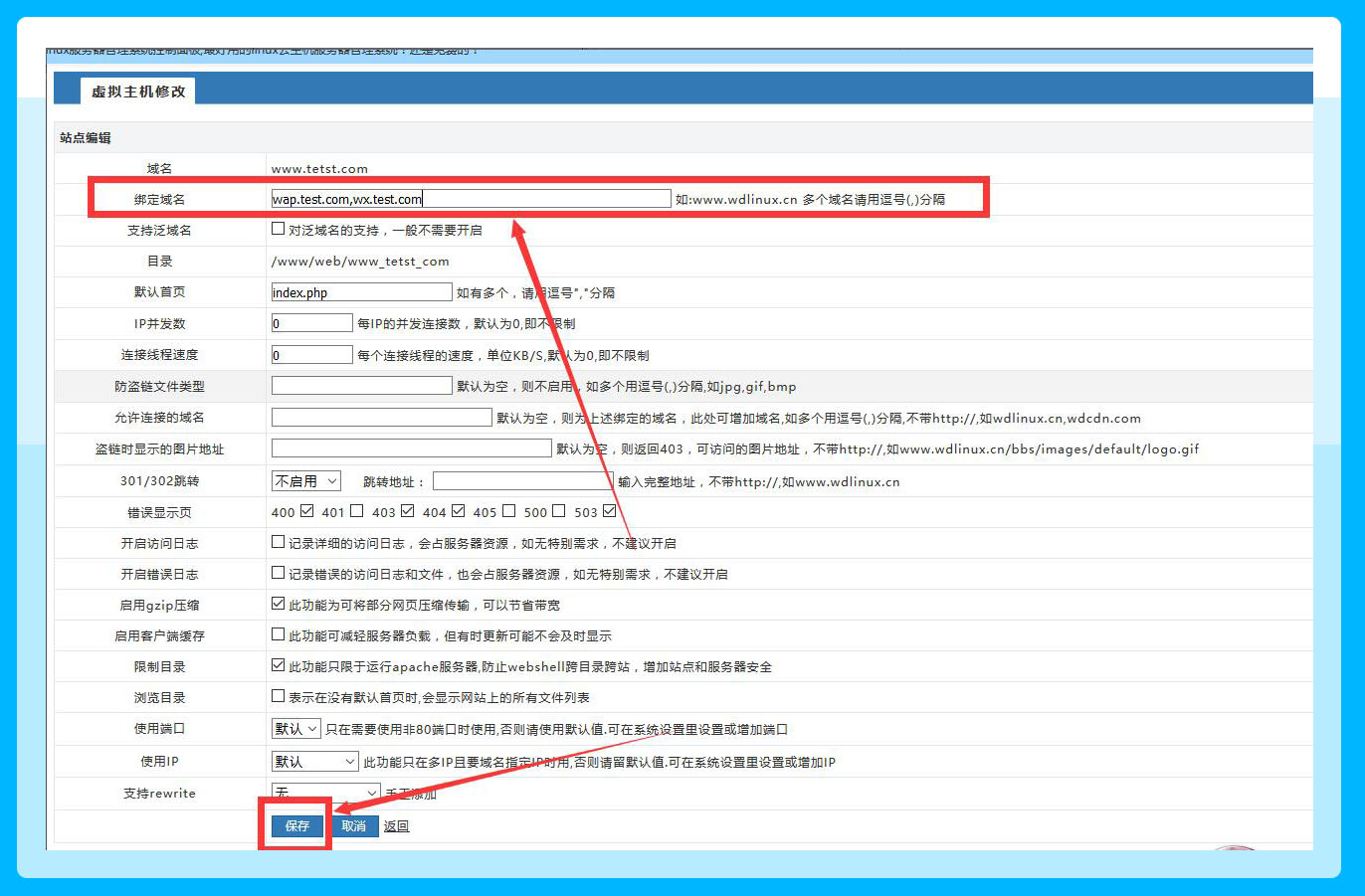Toggle the 500 error page checkbox
This screenshot has width=1365, height=896.
(559, 511)
